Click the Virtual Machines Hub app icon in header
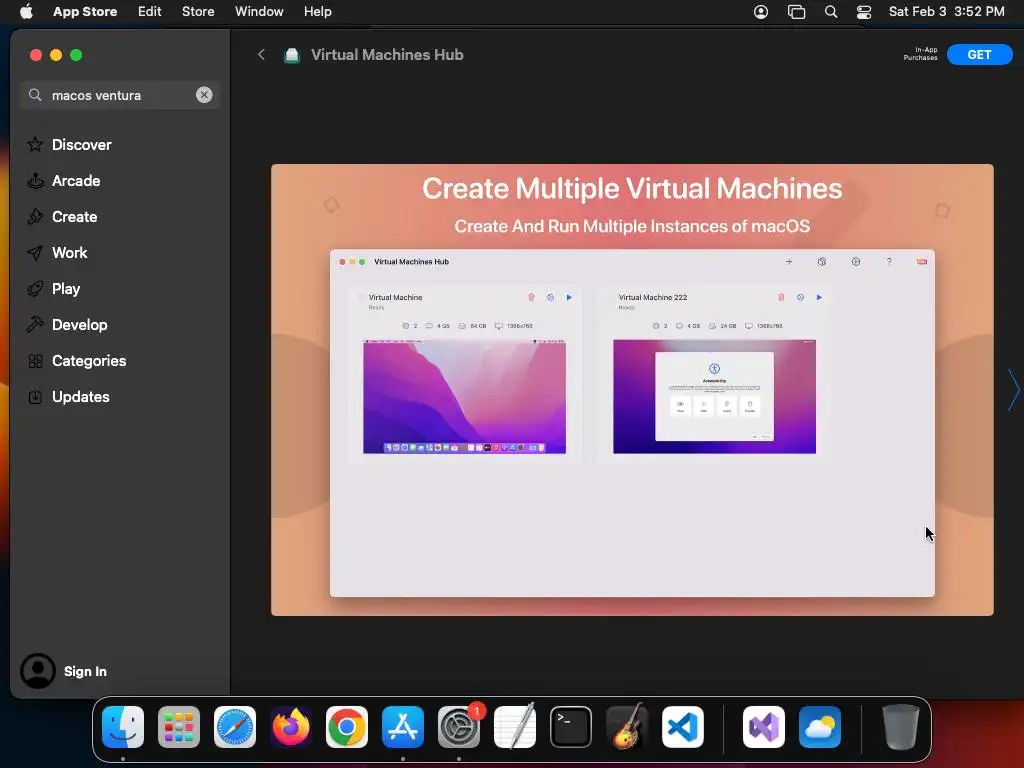This screenshot has width=1024, height=768. (292, 55)
